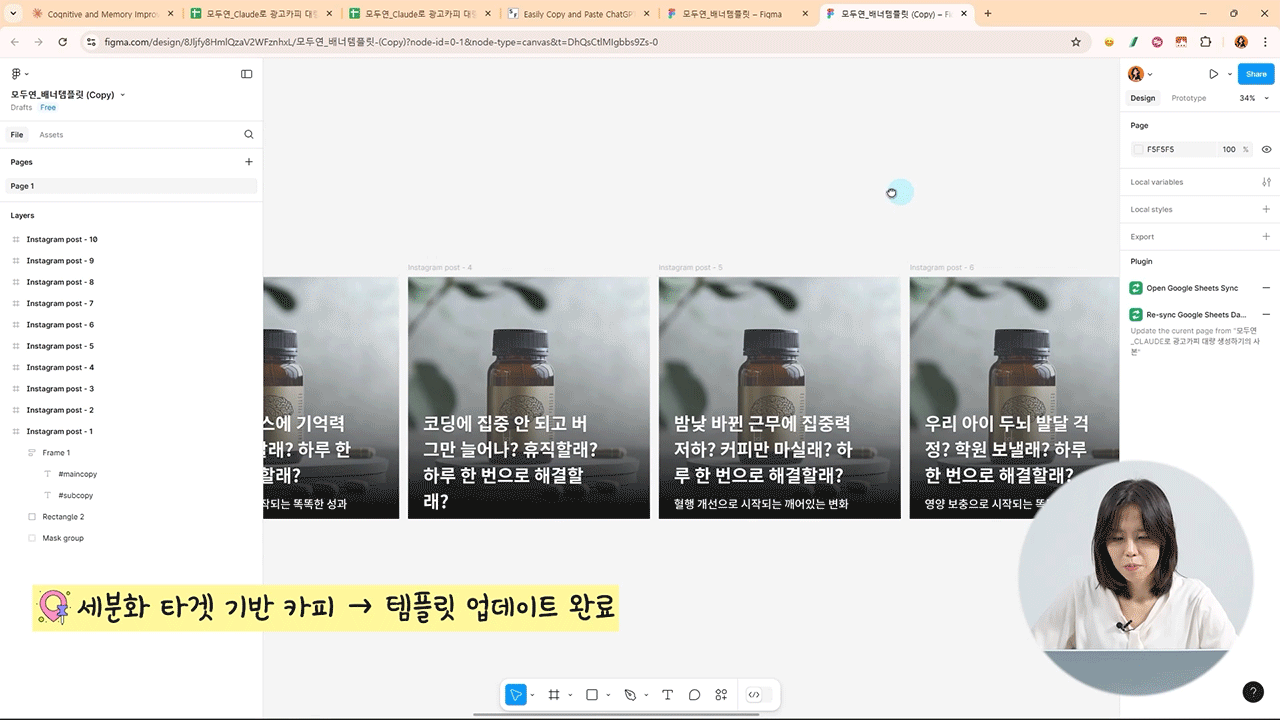Select the Instagram post - 5 layer
Screen dimensions: 1280x720
click(60, 346)
